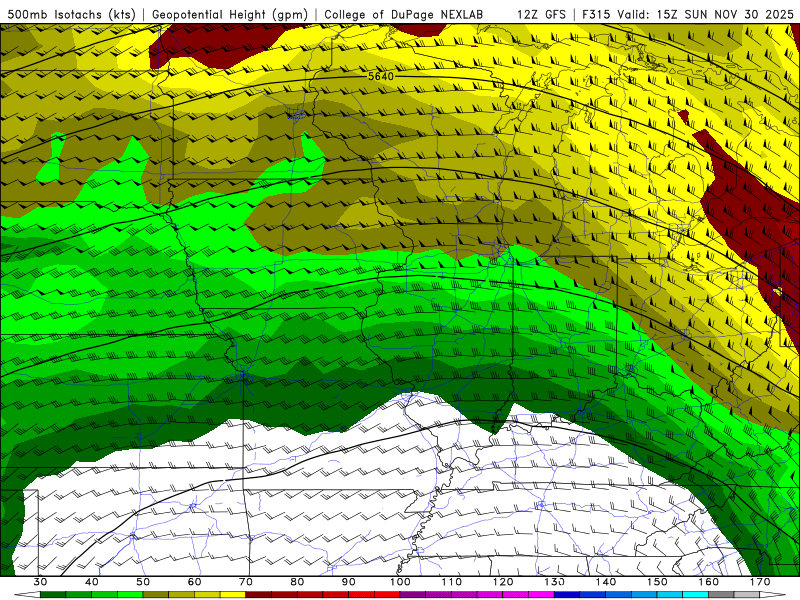Select the purple swatch just above 100 kts
The width and height of the screenshot is (800, 600).
[x=413, y=595]
